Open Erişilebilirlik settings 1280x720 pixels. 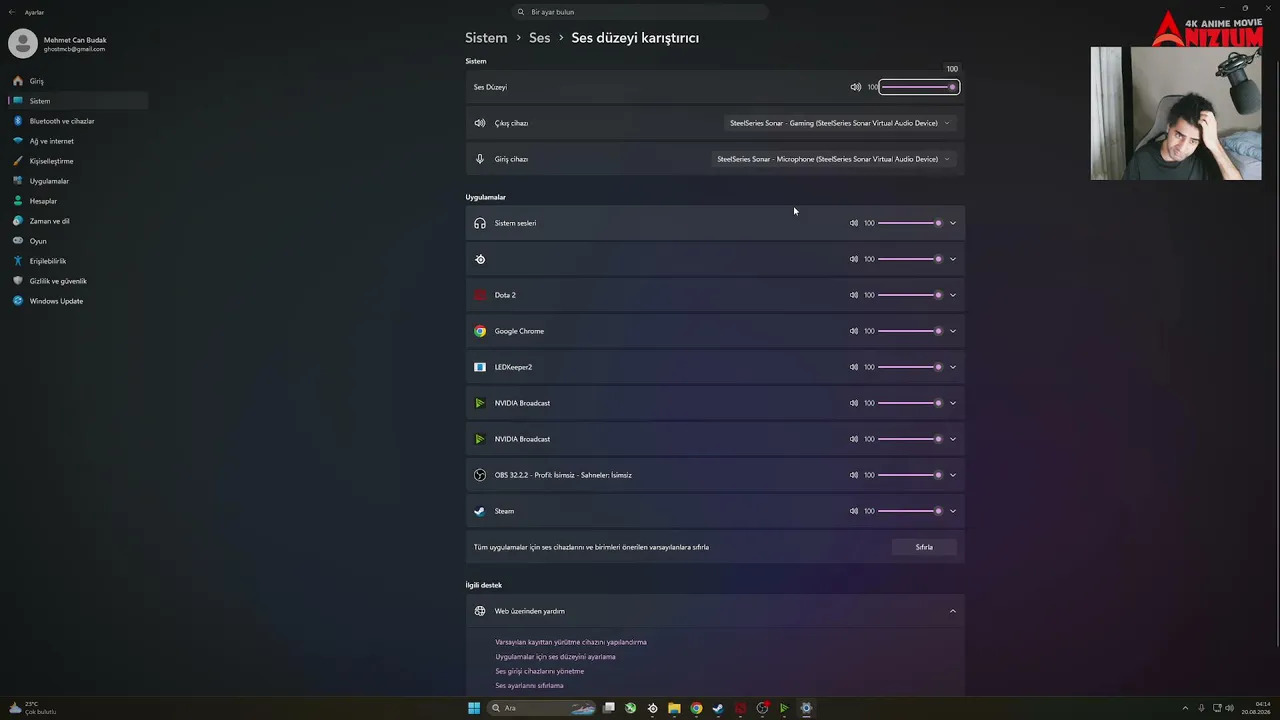78,261
